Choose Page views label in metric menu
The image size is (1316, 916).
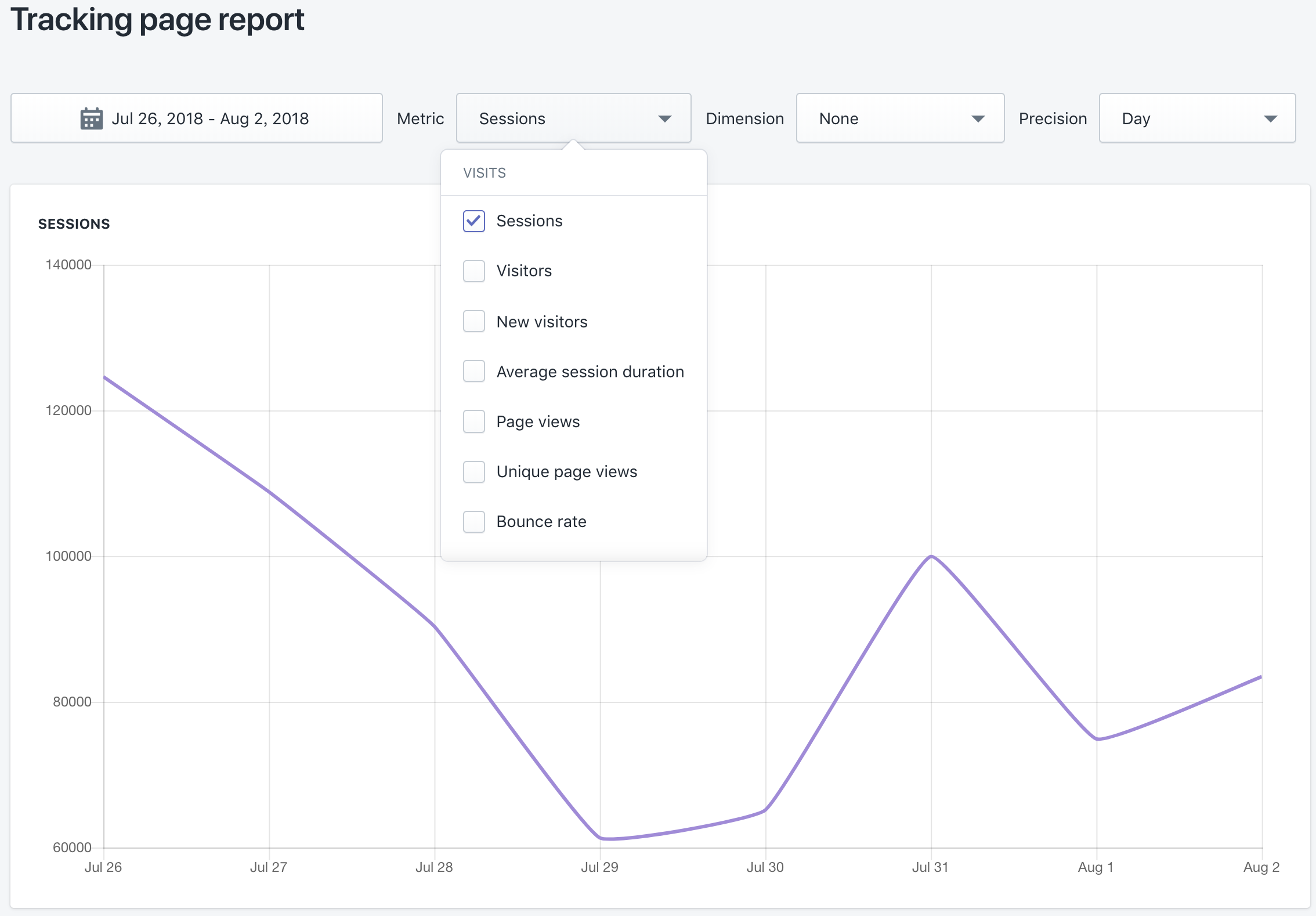click(x=538, y=422)
